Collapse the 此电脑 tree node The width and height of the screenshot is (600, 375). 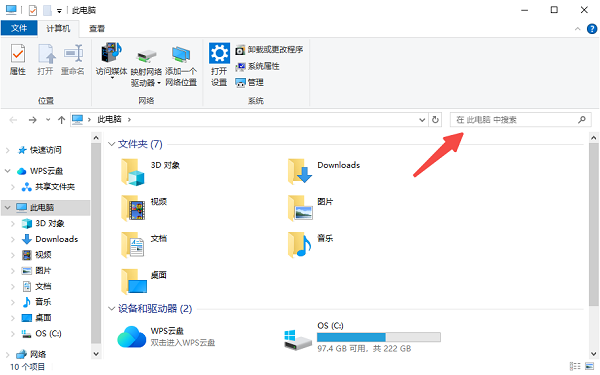[x=8, y=207]
